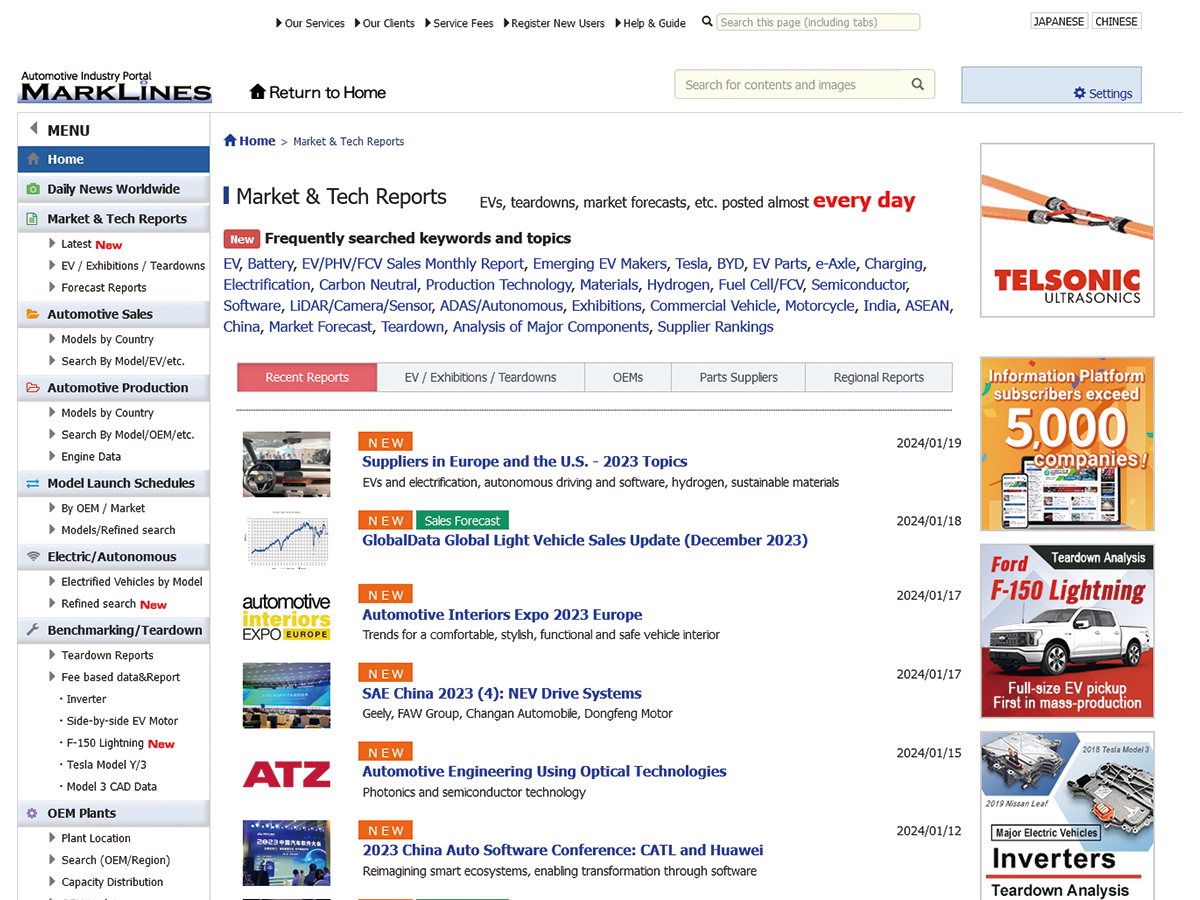This screenshot has width=1200, height=900.
Task: Select the Regional Reports tab
Action: coord(879,377)
